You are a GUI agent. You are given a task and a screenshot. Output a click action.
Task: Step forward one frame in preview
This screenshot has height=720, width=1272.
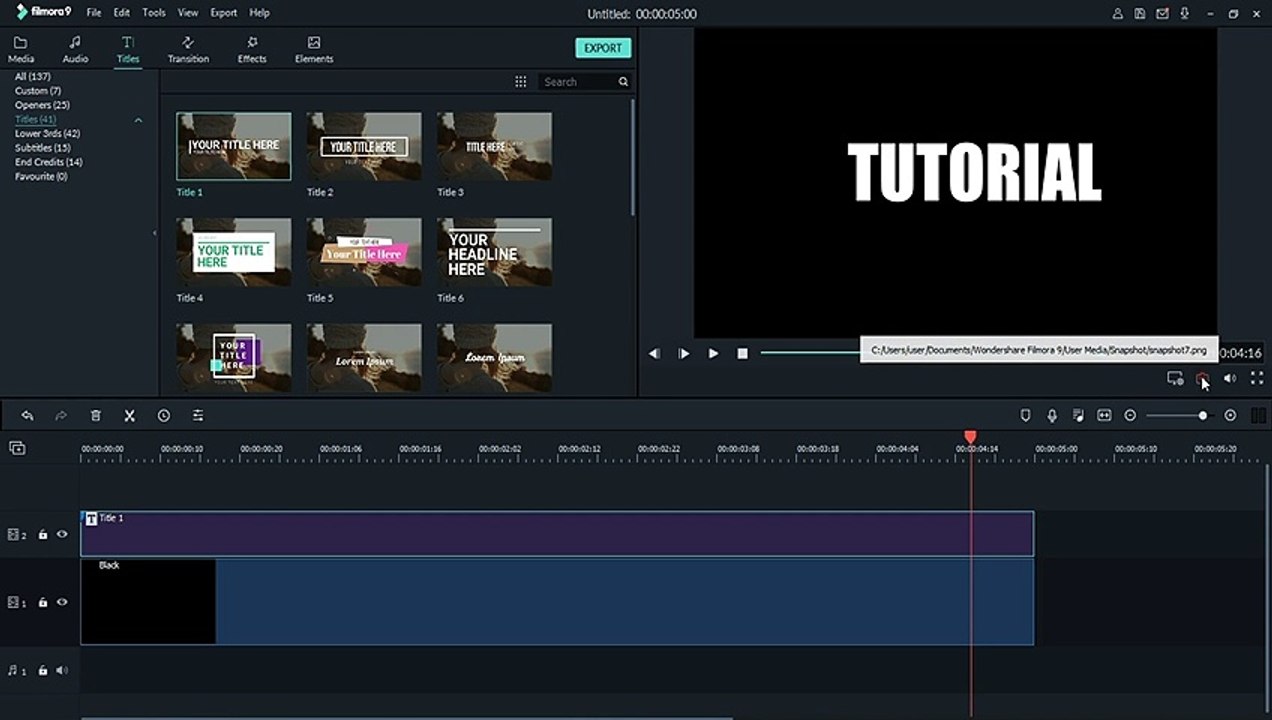[684, 353]
